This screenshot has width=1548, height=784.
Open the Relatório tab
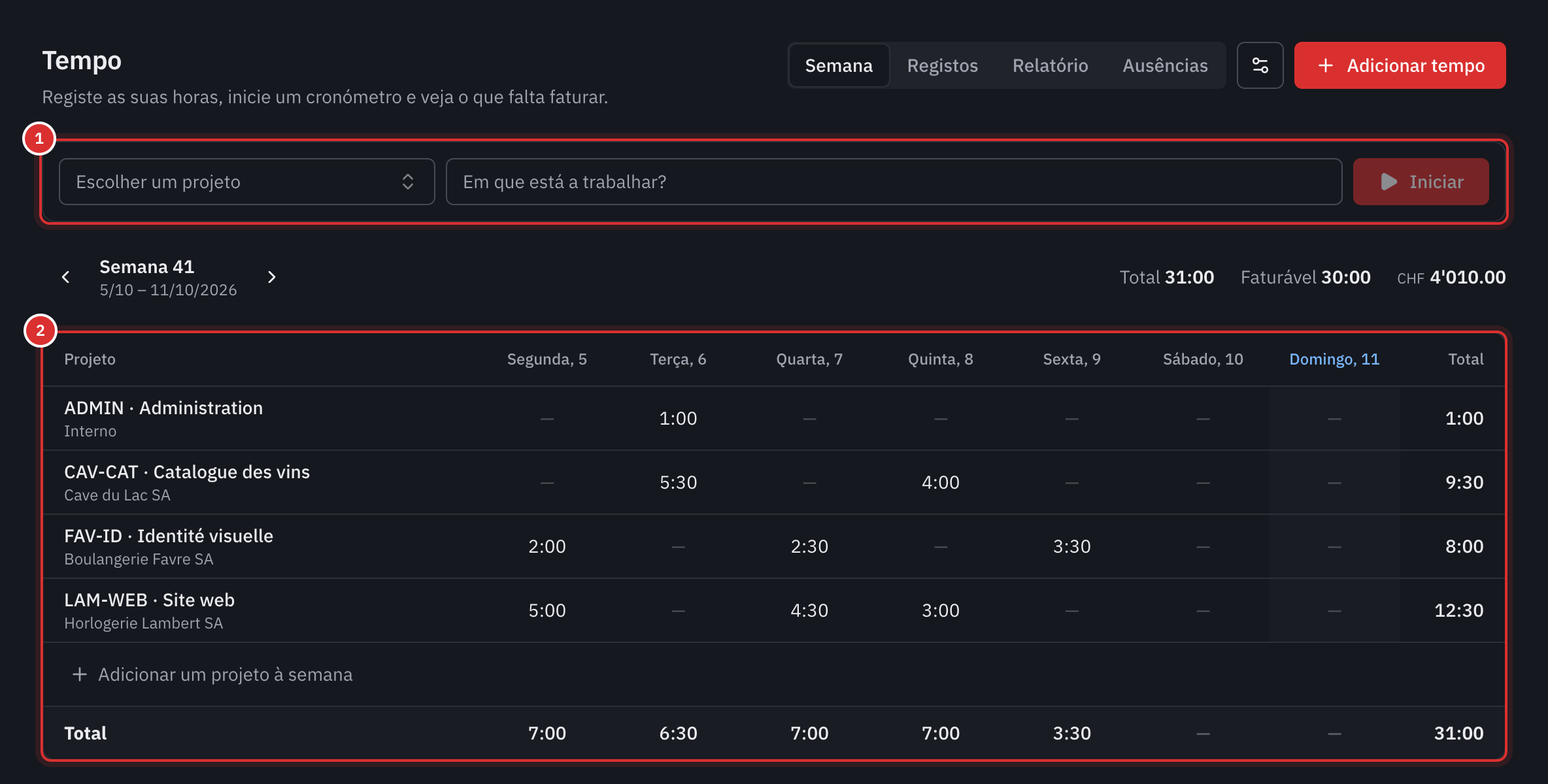(1050, 65)
